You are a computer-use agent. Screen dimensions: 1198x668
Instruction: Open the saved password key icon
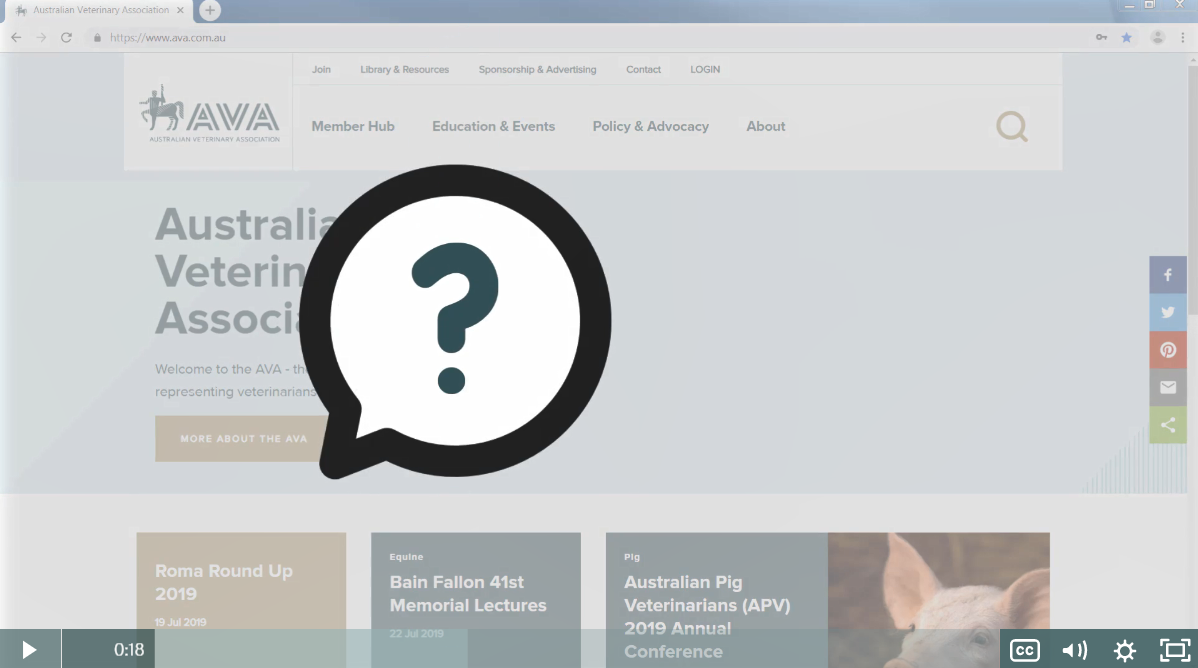coord(1101,37)
